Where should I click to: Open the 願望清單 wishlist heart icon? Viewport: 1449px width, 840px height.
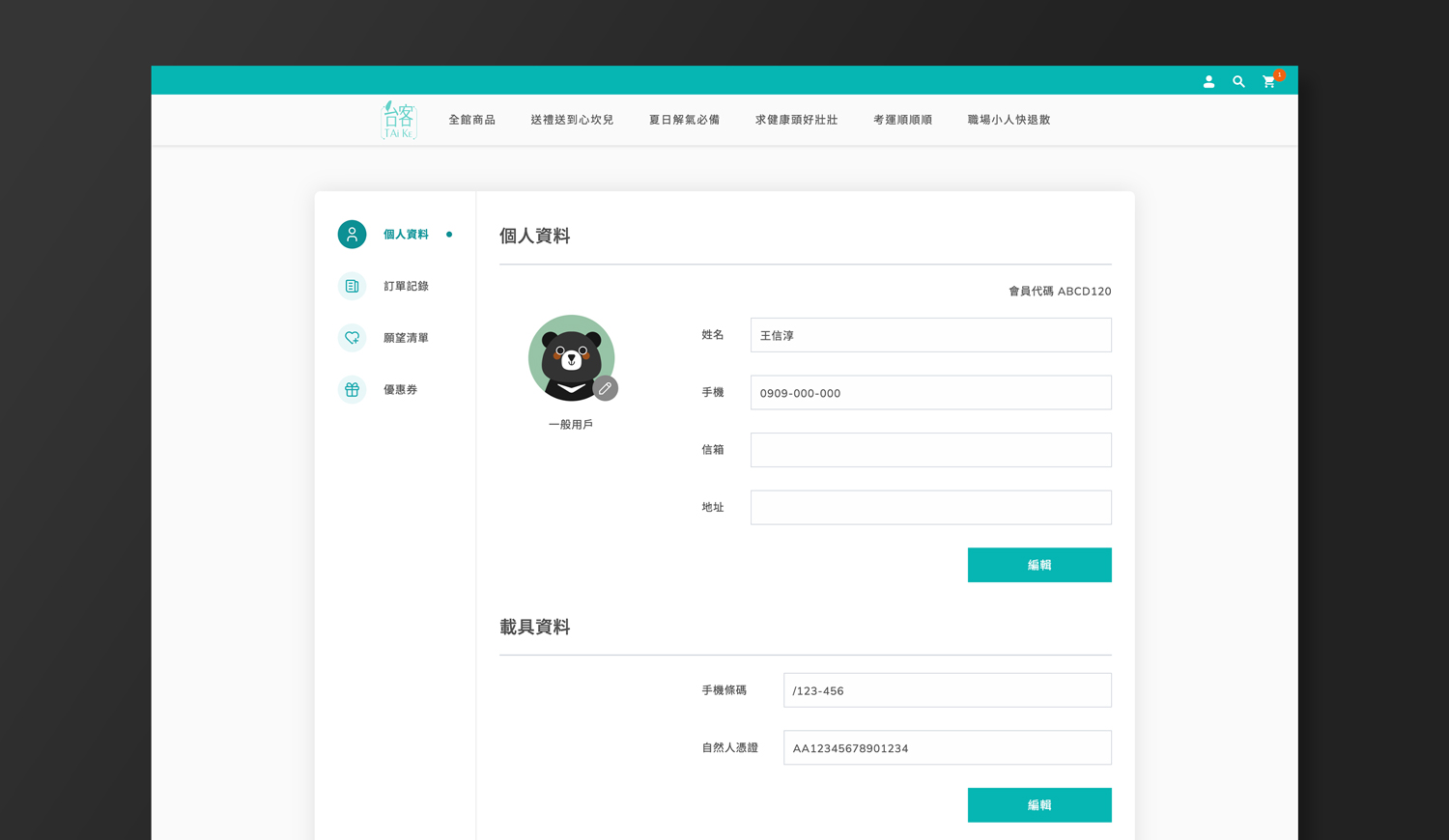[352, 338]
